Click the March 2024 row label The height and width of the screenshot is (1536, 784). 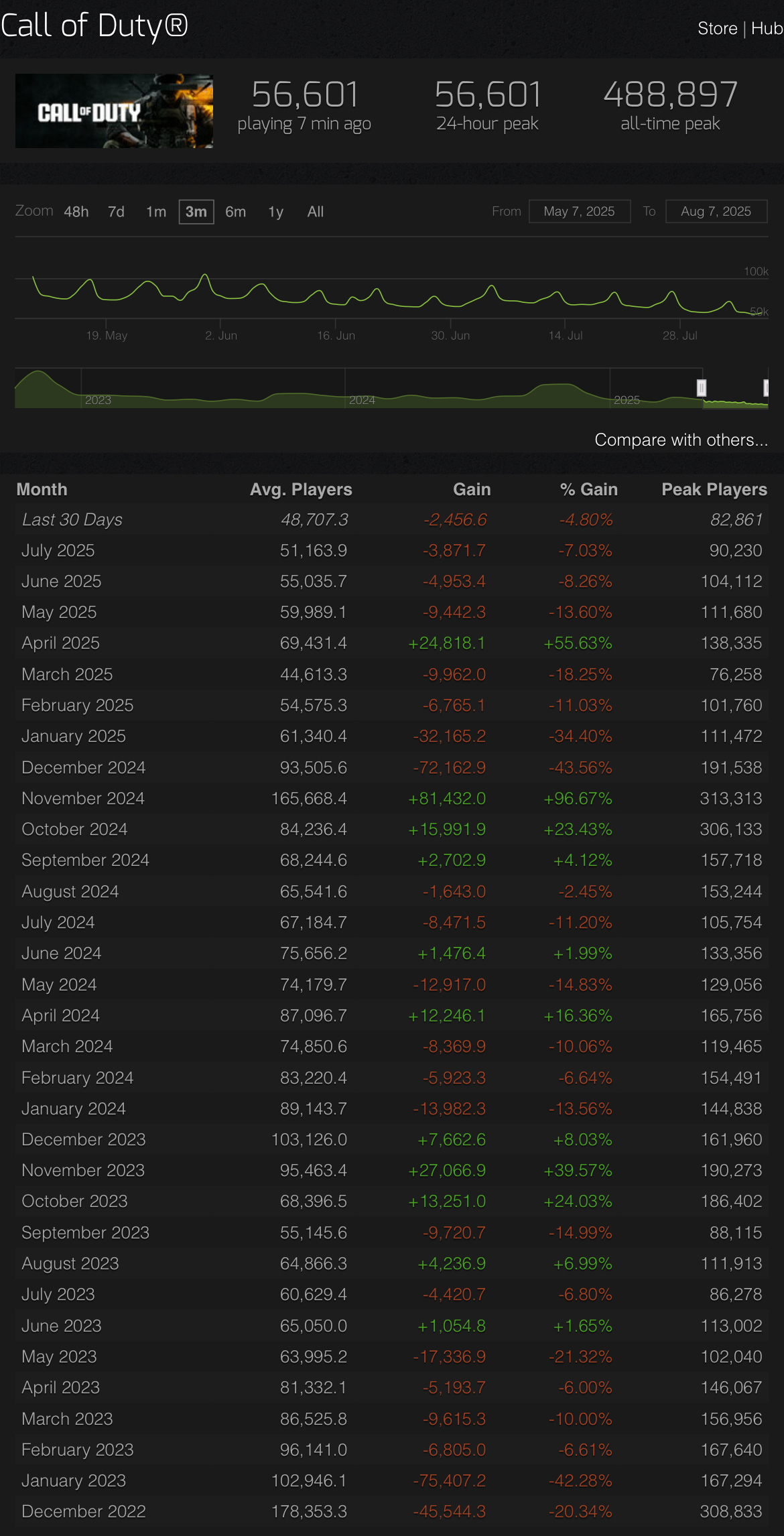click(x=67, y=1046)
